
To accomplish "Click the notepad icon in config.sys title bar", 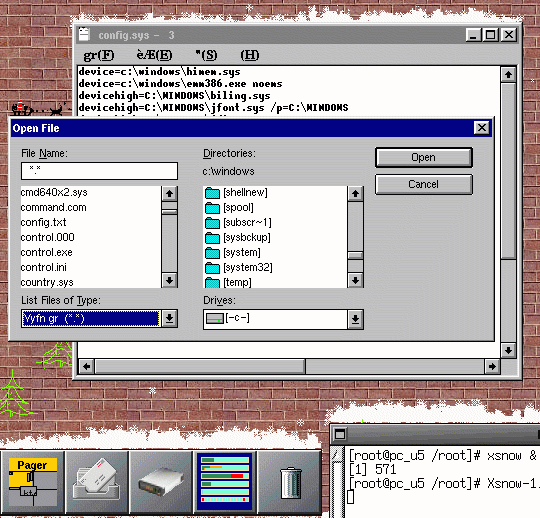I will pos(84,35).
